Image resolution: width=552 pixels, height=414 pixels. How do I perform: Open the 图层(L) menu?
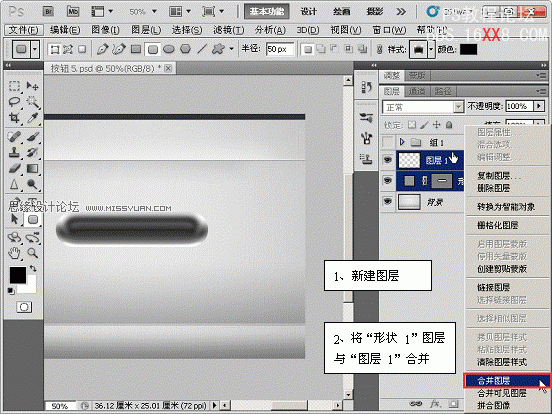click(146, 30)
